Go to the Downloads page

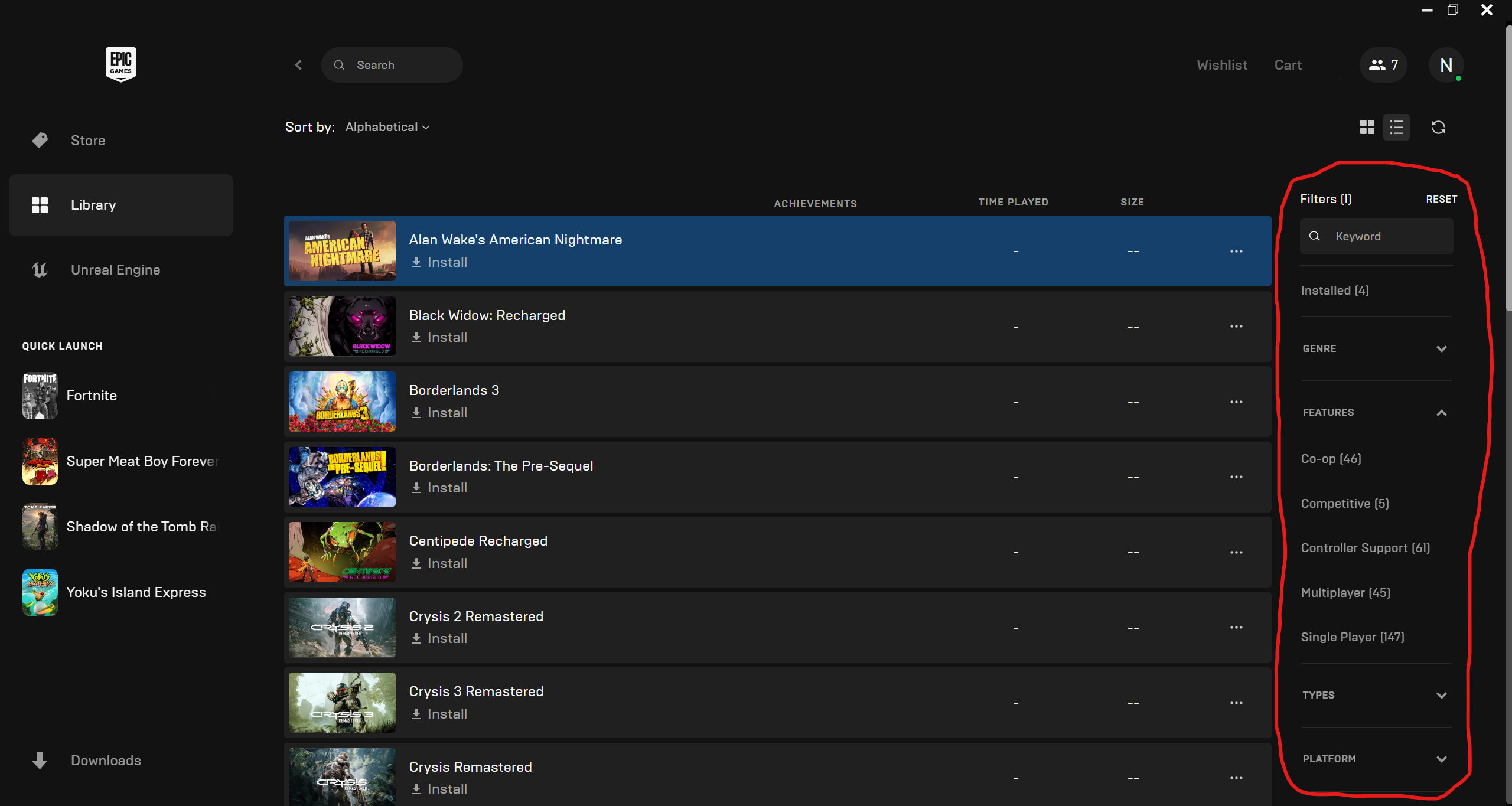(105, 761)
